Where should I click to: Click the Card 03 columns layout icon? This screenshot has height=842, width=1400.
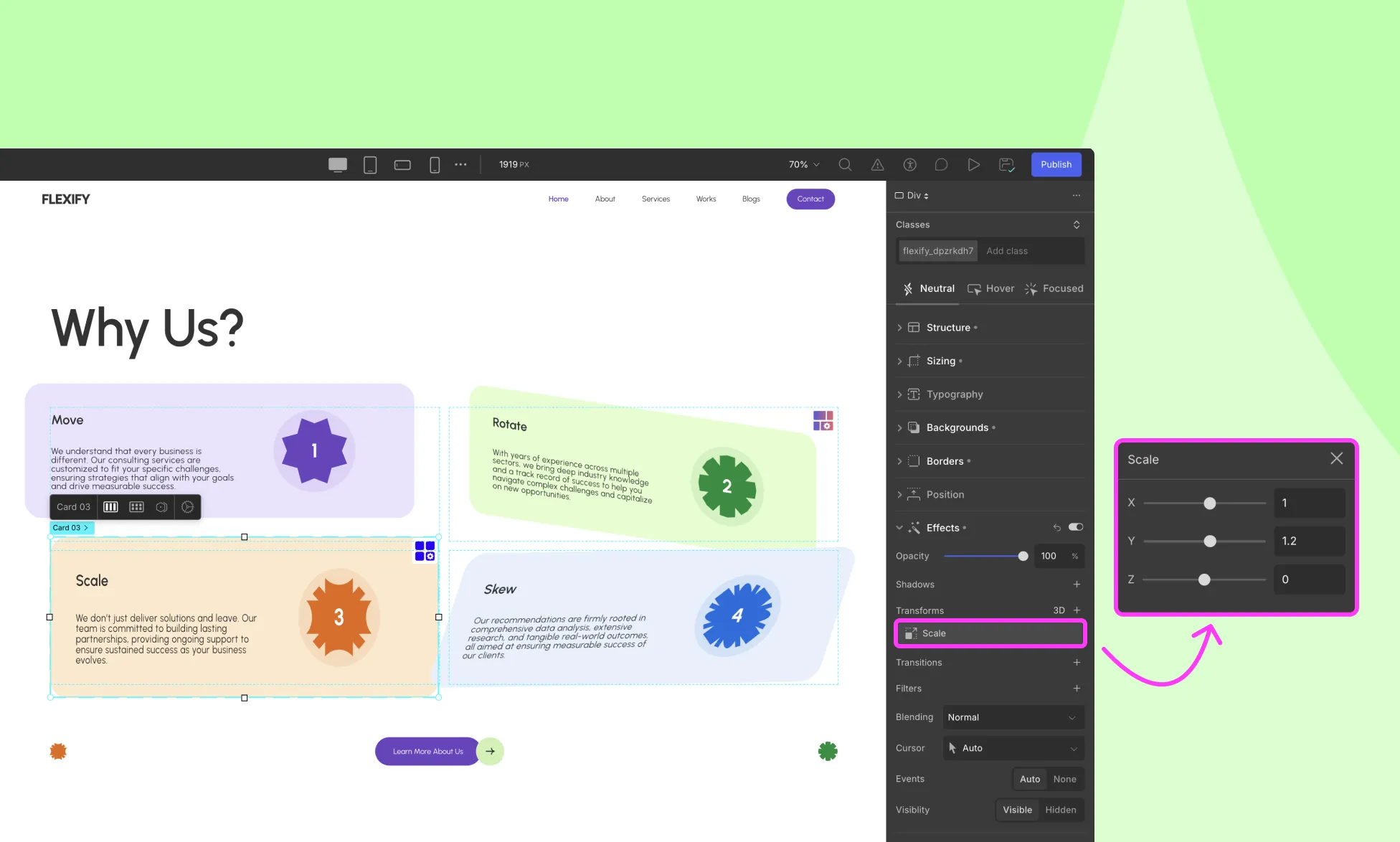point(110,507)
